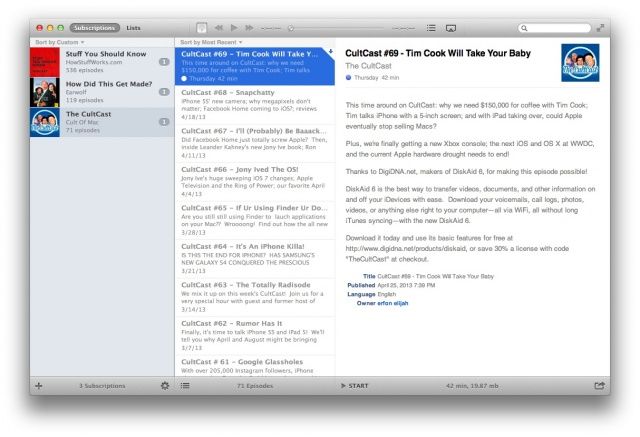
Task: Select episode CultCast #63 – The Totally Radisode
Action: pos(255,297)
